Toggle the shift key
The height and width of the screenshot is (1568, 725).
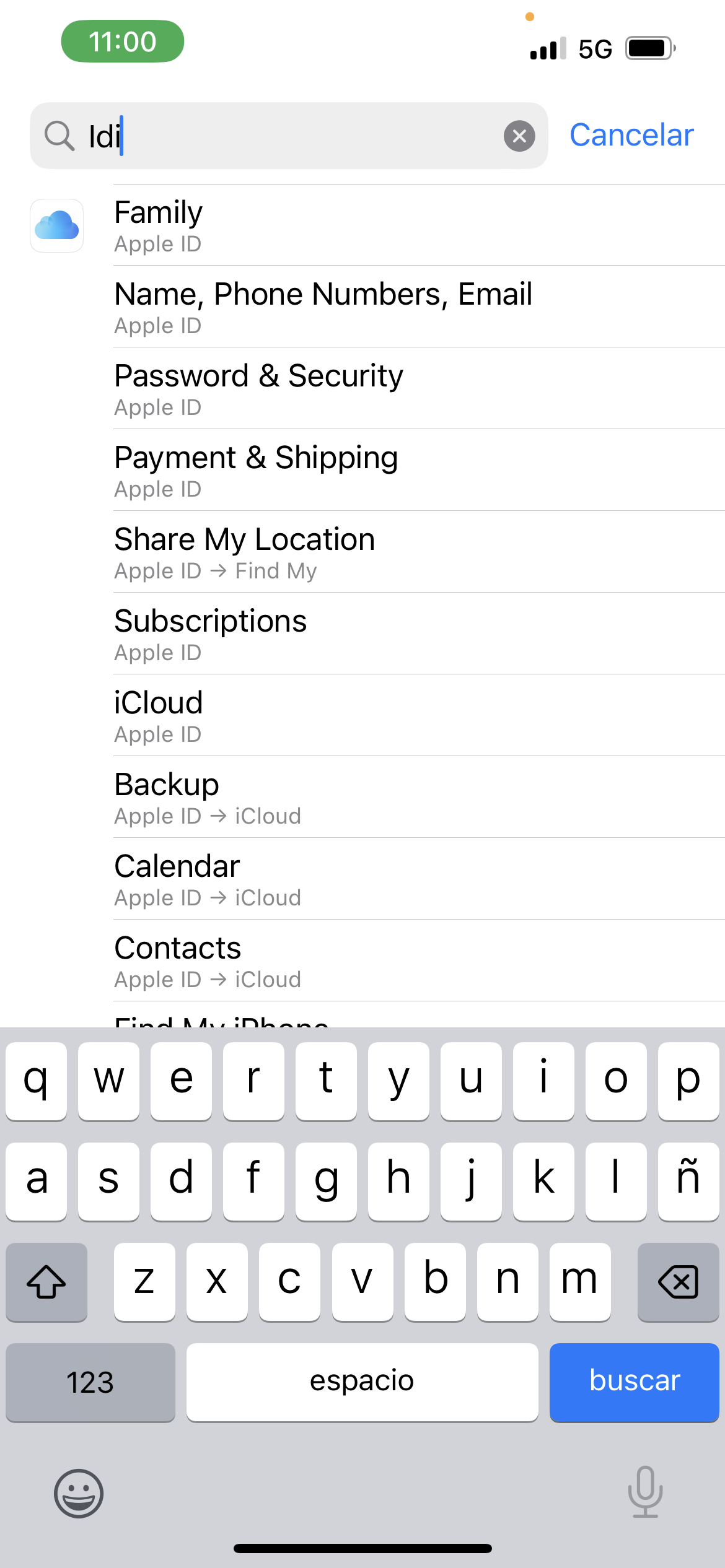pos(46,1281)
